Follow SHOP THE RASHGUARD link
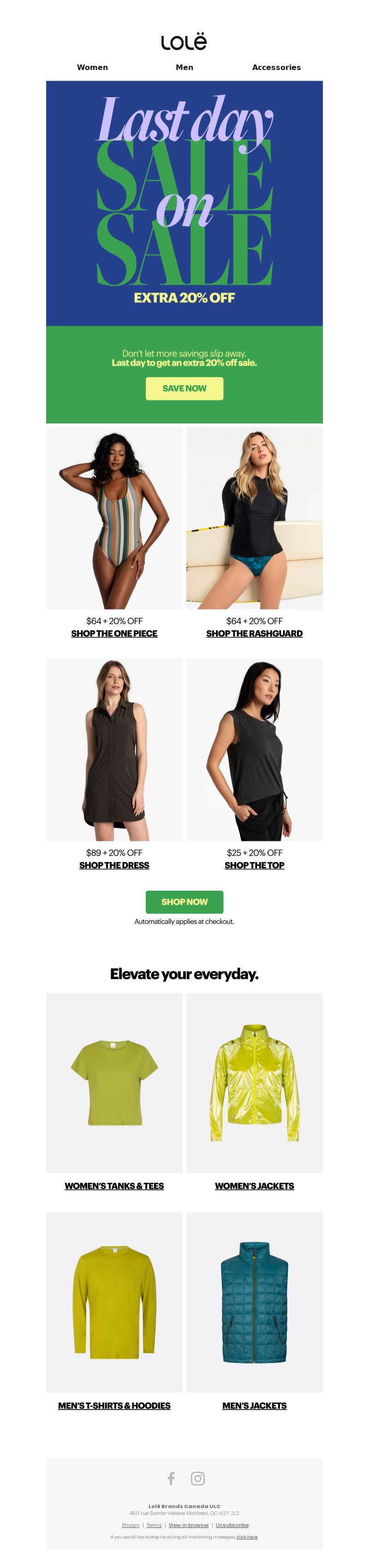 click(255, 633)
